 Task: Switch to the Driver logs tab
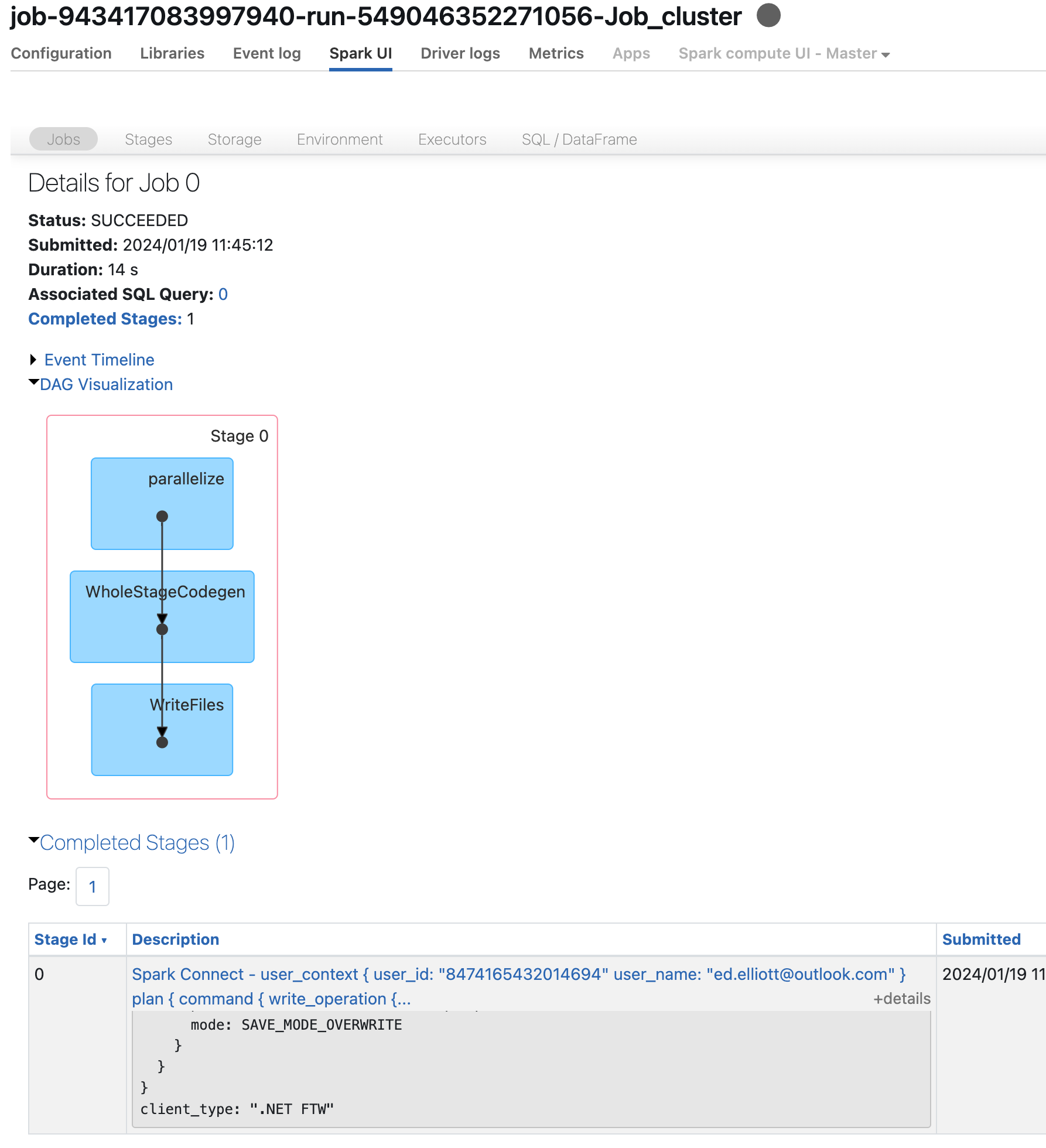[460, 54]
